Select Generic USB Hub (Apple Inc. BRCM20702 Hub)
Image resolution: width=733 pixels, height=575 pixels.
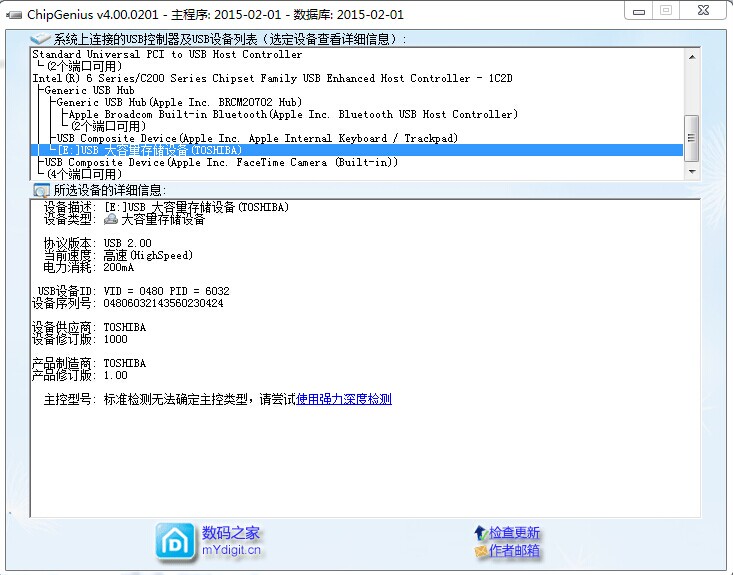(180, 102)
